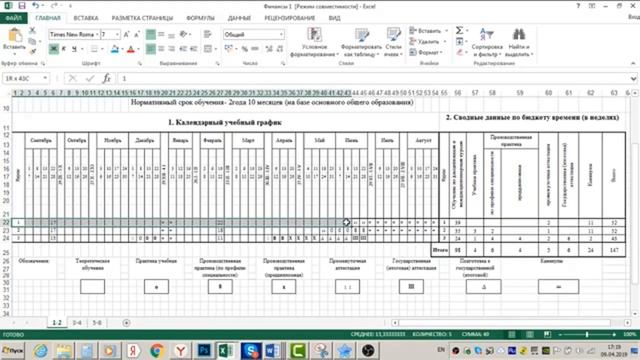Activate the Format Painter brush
This screenshot has width=640, height=360.
point(32,51)
